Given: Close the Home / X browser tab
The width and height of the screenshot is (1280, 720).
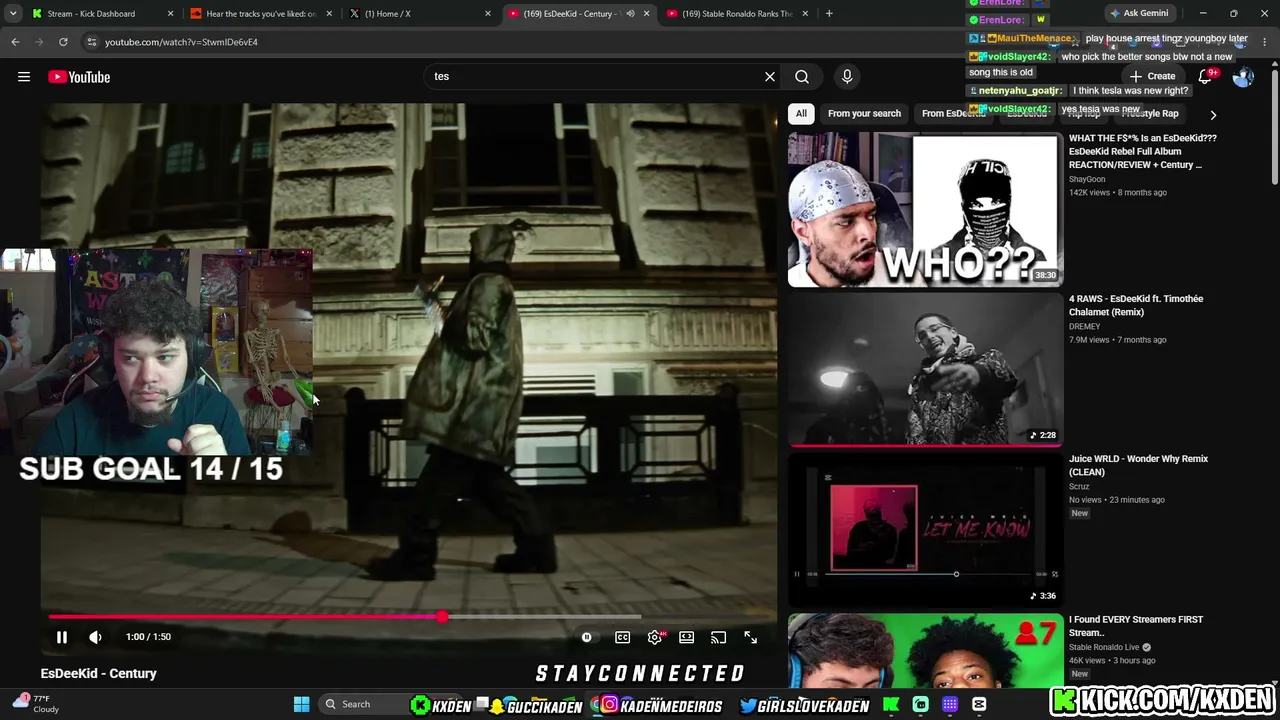Looking at the screenshot, I should point(488,14).
